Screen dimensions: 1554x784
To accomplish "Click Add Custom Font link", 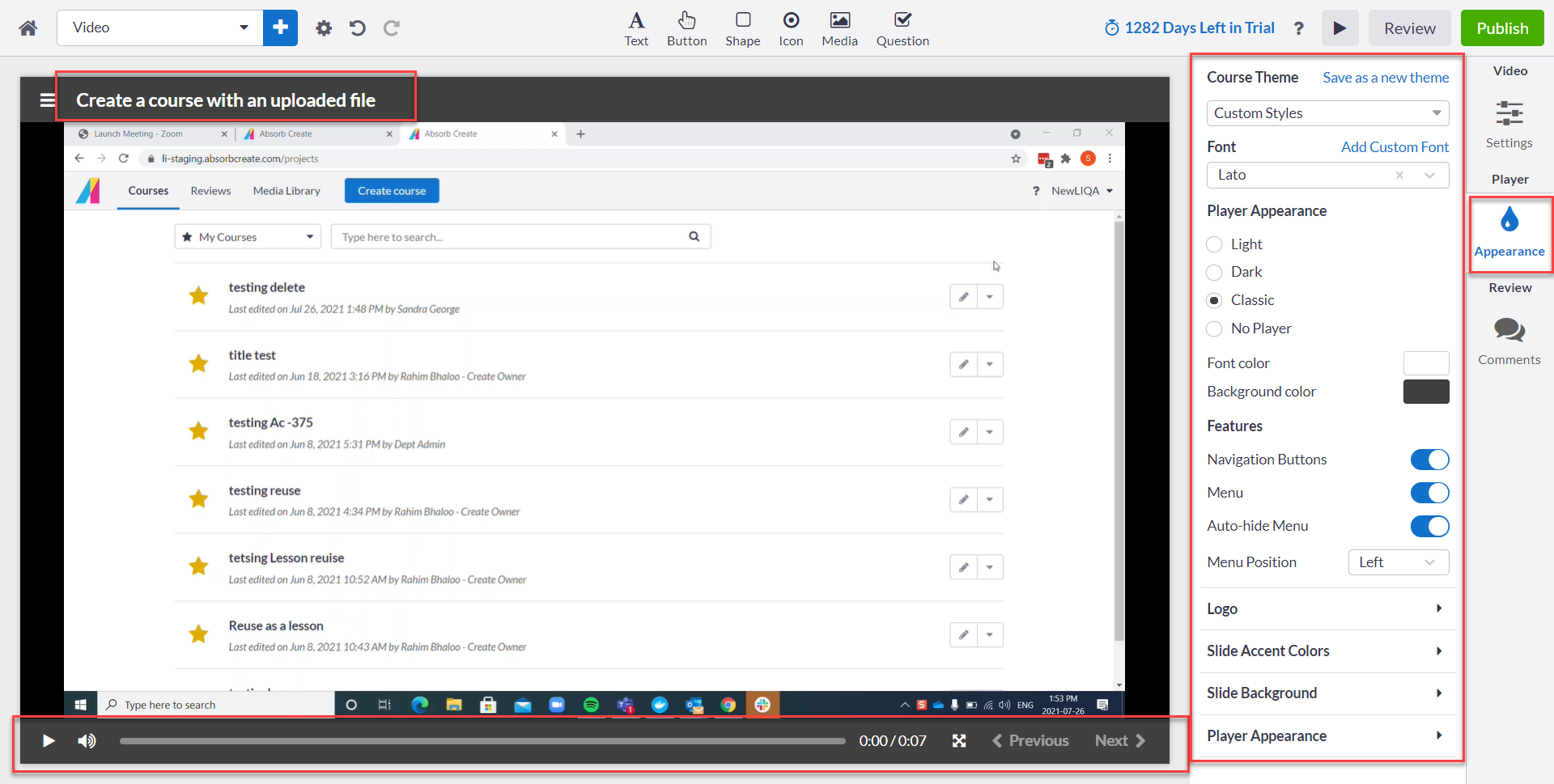I will [x=1395, y=147].
